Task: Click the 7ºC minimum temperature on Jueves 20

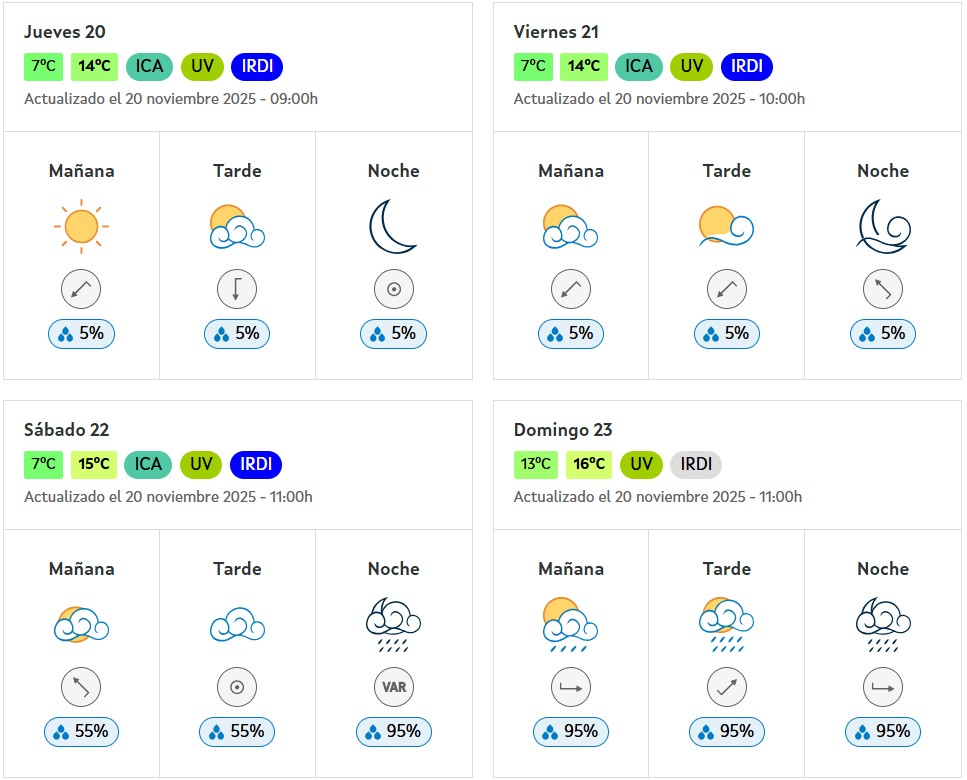Action: (x=44, y=67)
